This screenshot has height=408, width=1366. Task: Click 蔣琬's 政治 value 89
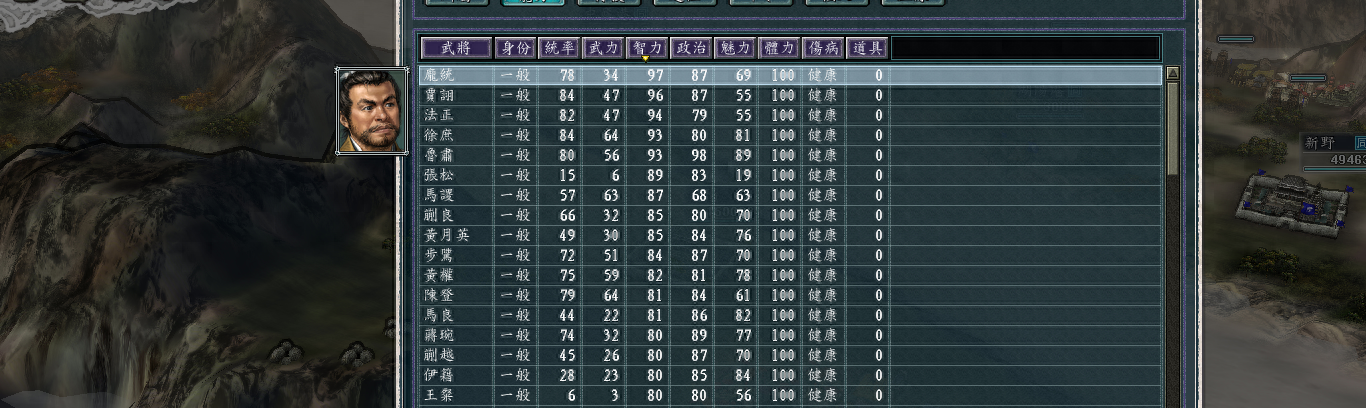tap(699, 335)
